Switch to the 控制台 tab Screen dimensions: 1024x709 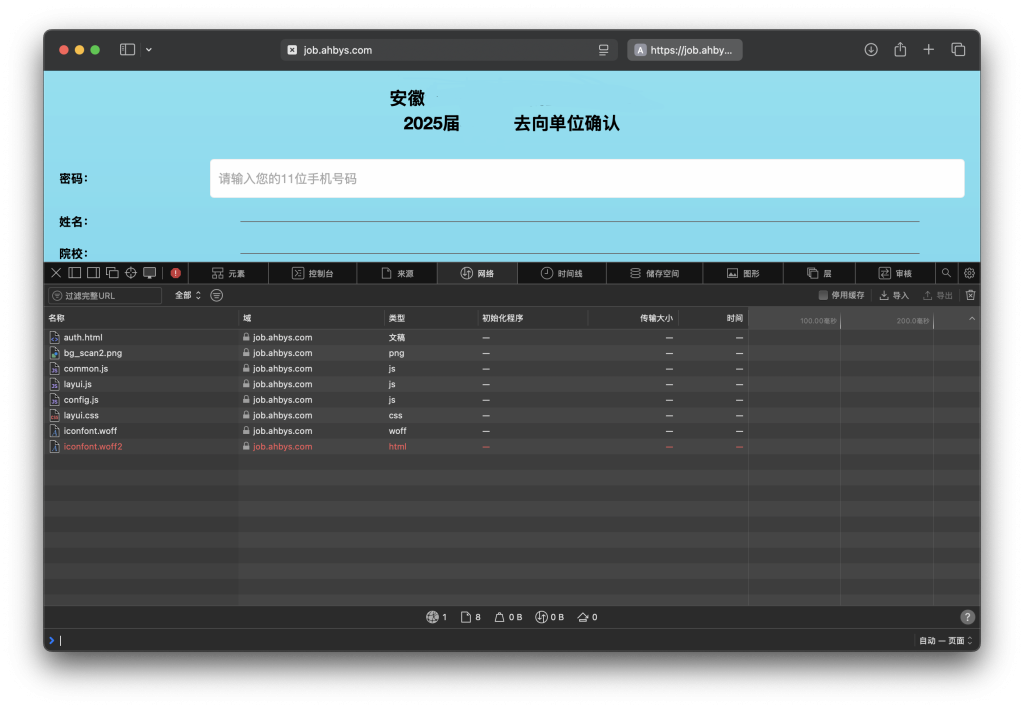[312, 273]
